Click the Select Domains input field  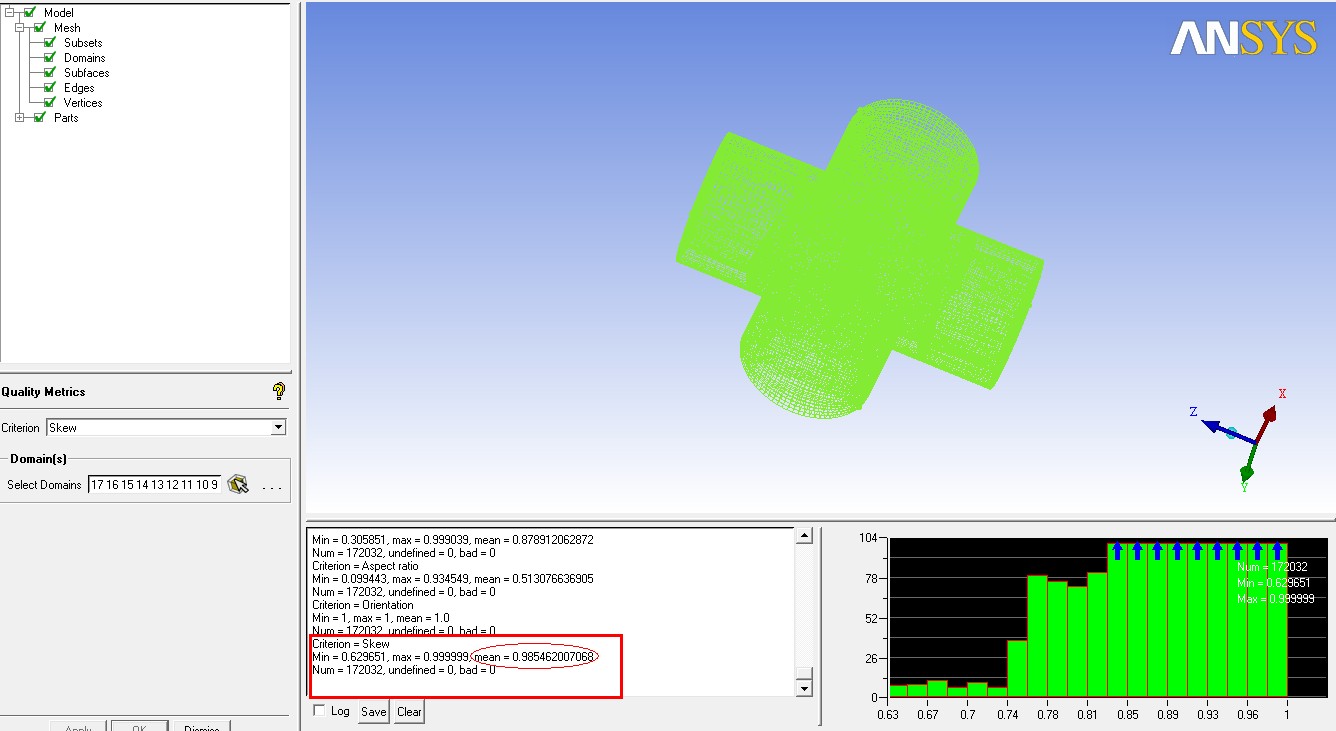click(154, 485)
